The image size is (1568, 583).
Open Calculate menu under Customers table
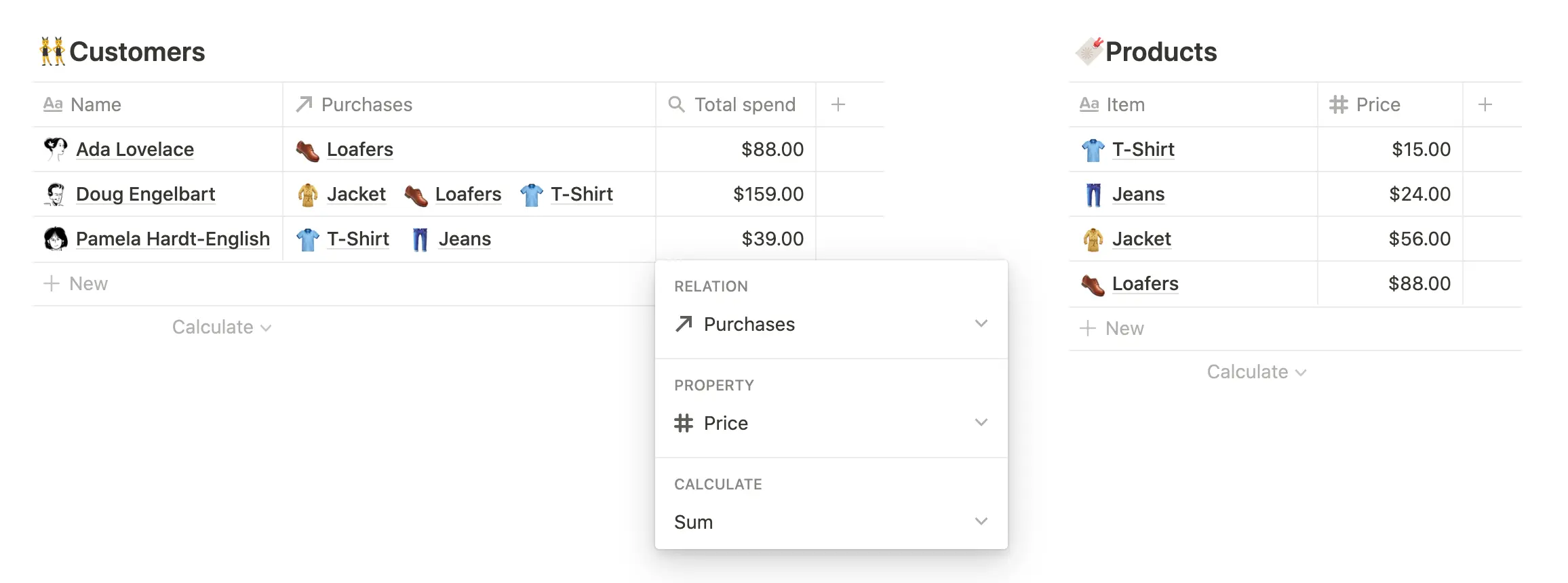[x=221, y=327]
